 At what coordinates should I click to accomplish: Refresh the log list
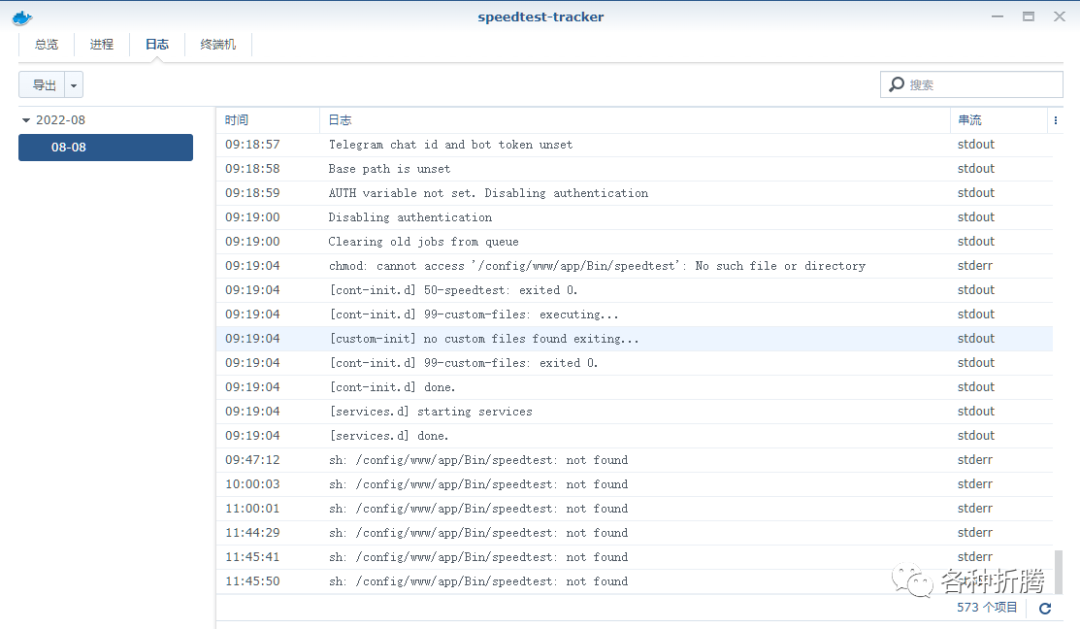click(x=1045, y=608)
